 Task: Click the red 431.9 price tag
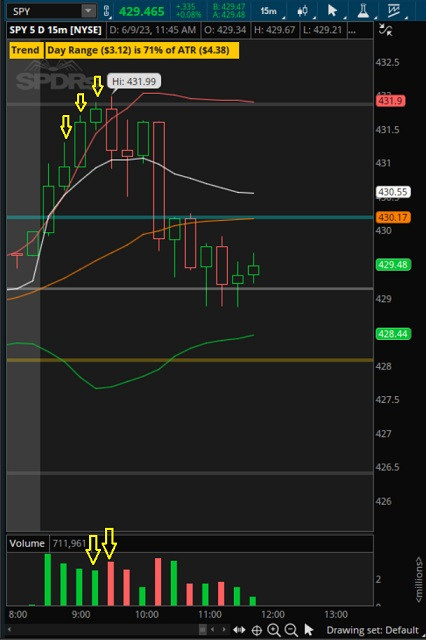point(390,100)
